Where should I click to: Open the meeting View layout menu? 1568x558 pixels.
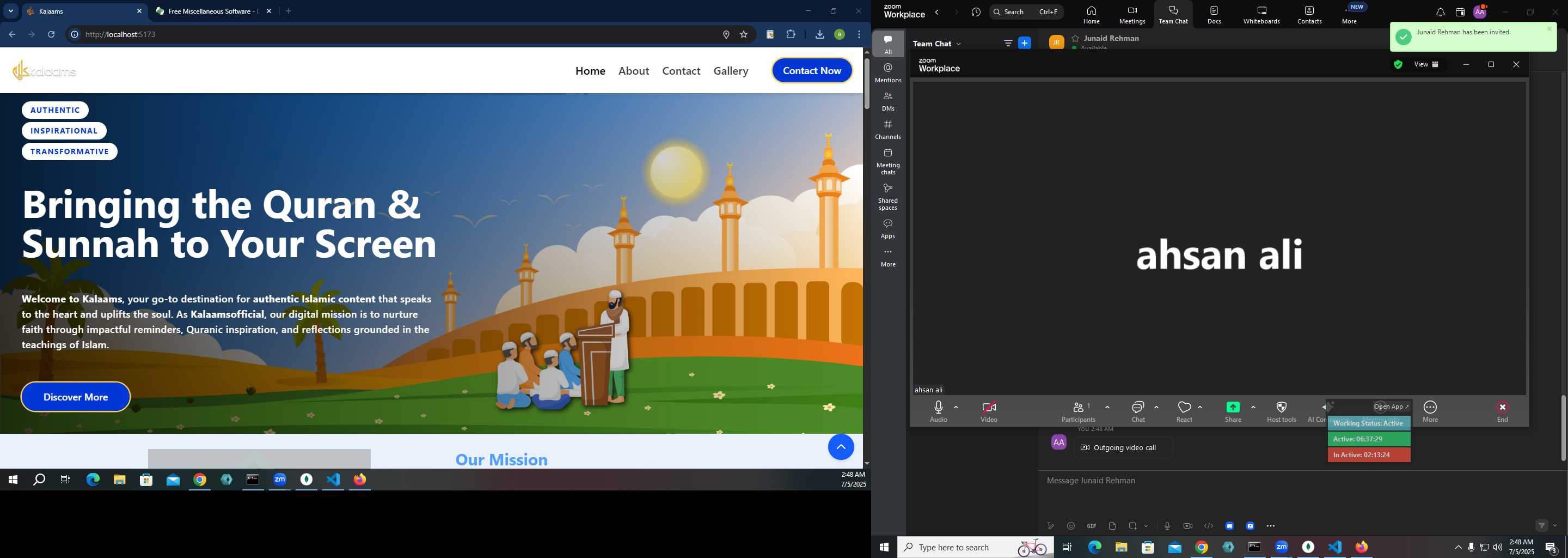pyautogui.click(x=1426, y=64)
